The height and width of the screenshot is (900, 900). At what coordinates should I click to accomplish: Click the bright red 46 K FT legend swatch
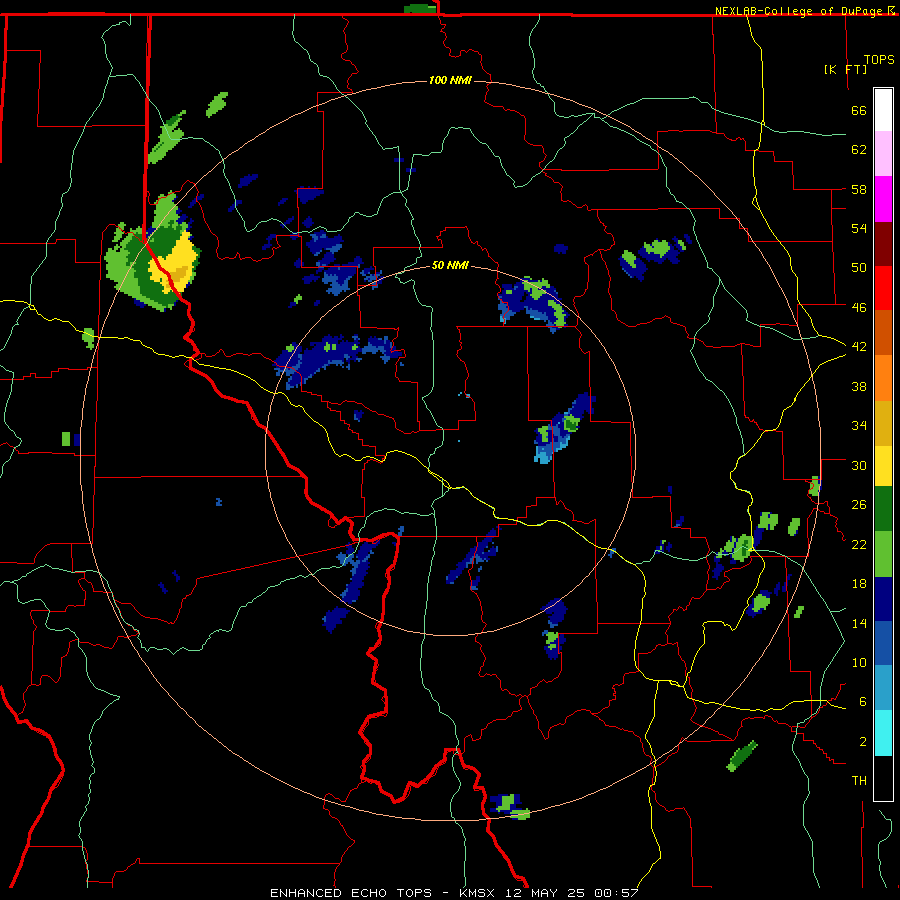[883, 288]
